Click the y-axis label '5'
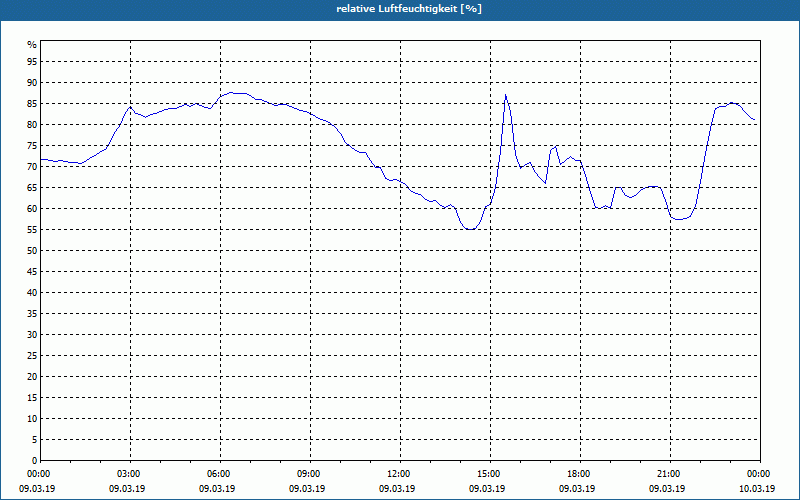800x500 pixels. [34, 439]
